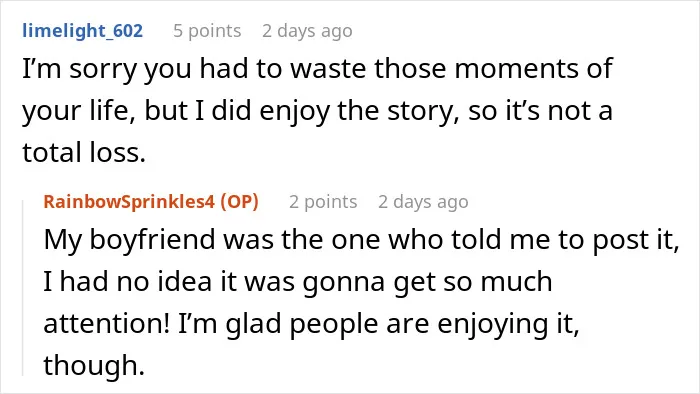700x394 pixels.
Task: Click the word "attention!" in the reply
Action: point(107,323)
